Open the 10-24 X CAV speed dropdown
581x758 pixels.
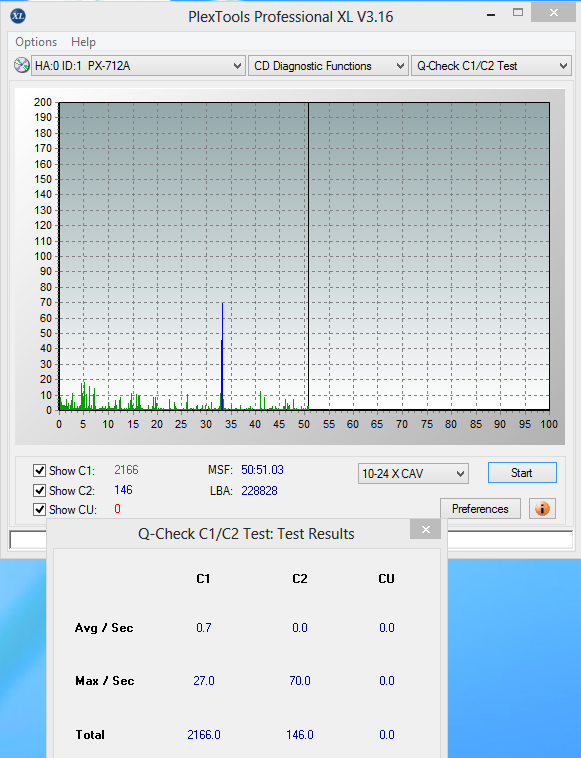tap(413, 473)
